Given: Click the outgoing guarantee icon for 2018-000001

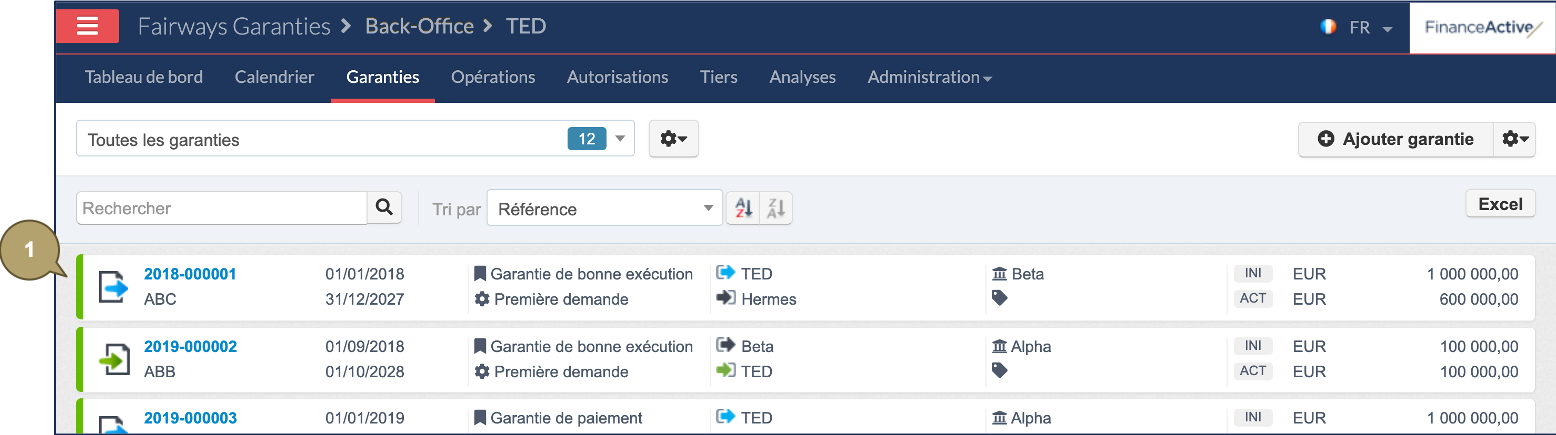Looking at the screenshot, I should tap(114, 287).
